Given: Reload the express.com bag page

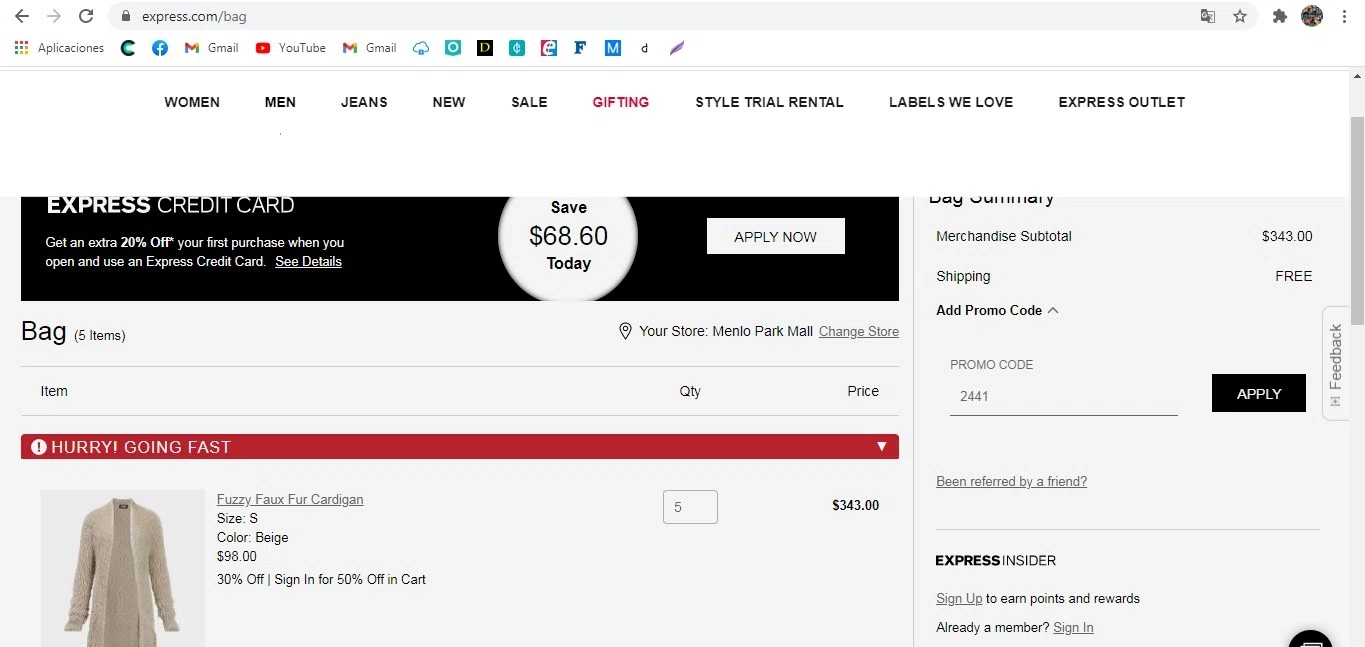Looking at the screenshot, I should click(x=86, y=16).
